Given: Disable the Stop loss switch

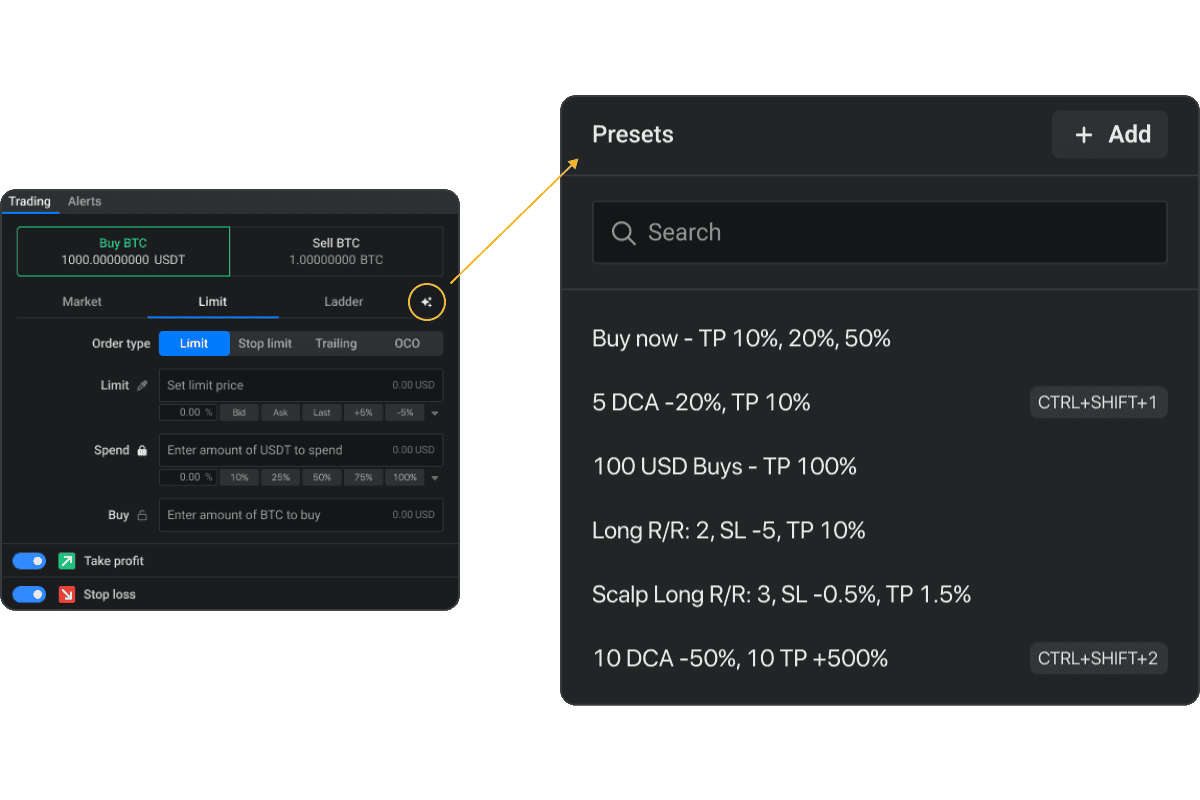Looking at the screenshot, I should (x=29, y=594).
